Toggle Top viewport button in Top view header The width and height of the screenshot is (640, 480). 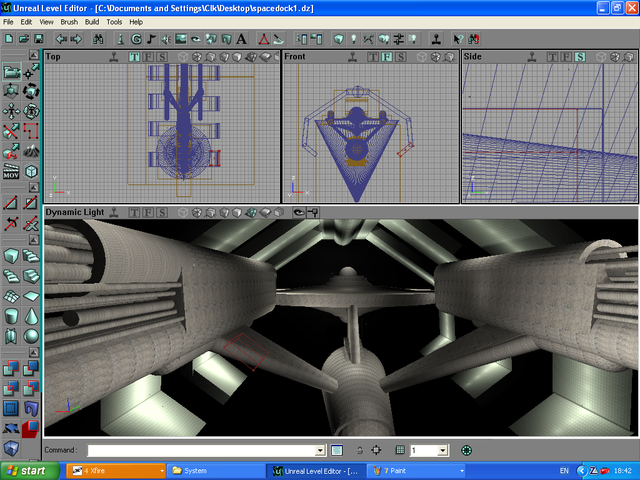pos(133,57)
